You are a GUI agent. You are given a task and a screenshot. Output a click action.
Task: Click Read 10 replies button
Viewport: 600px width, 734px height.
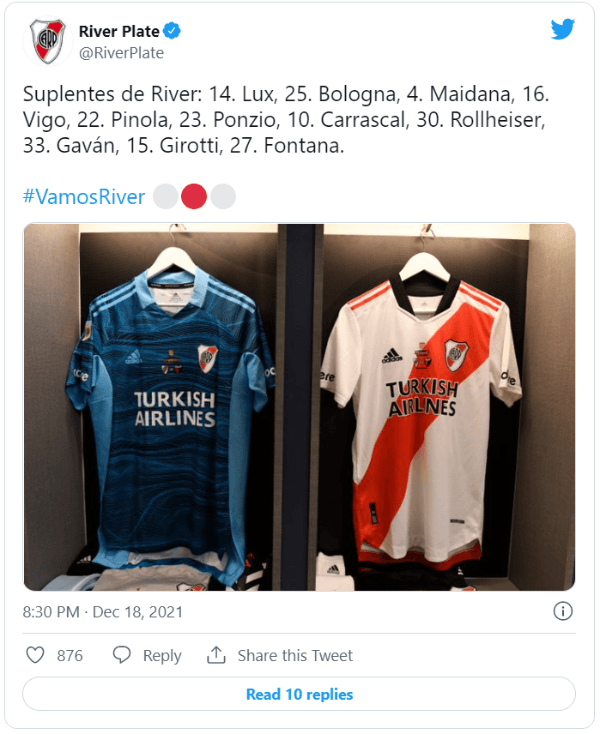click(x=299, y=694)
